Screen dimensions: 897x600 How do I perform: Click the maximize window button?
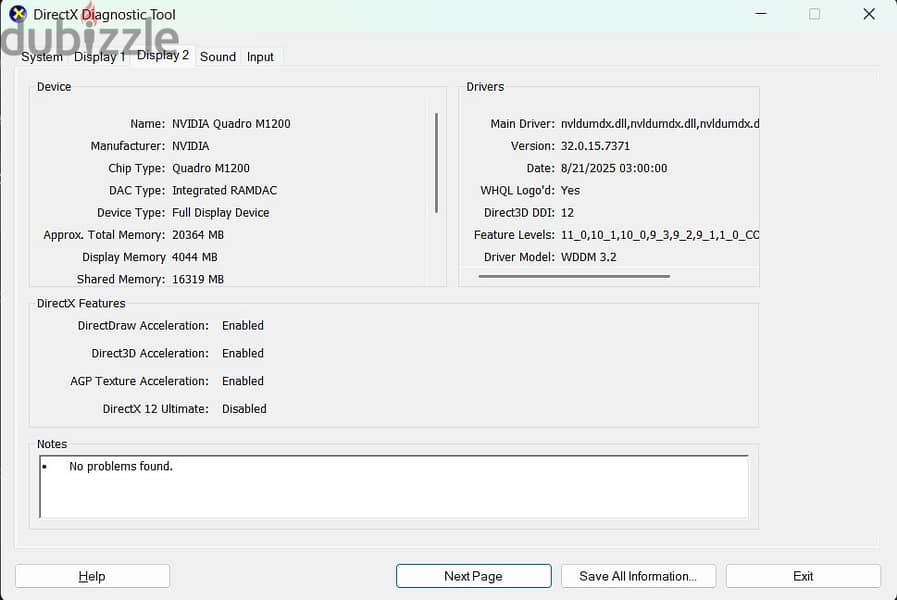814,14
